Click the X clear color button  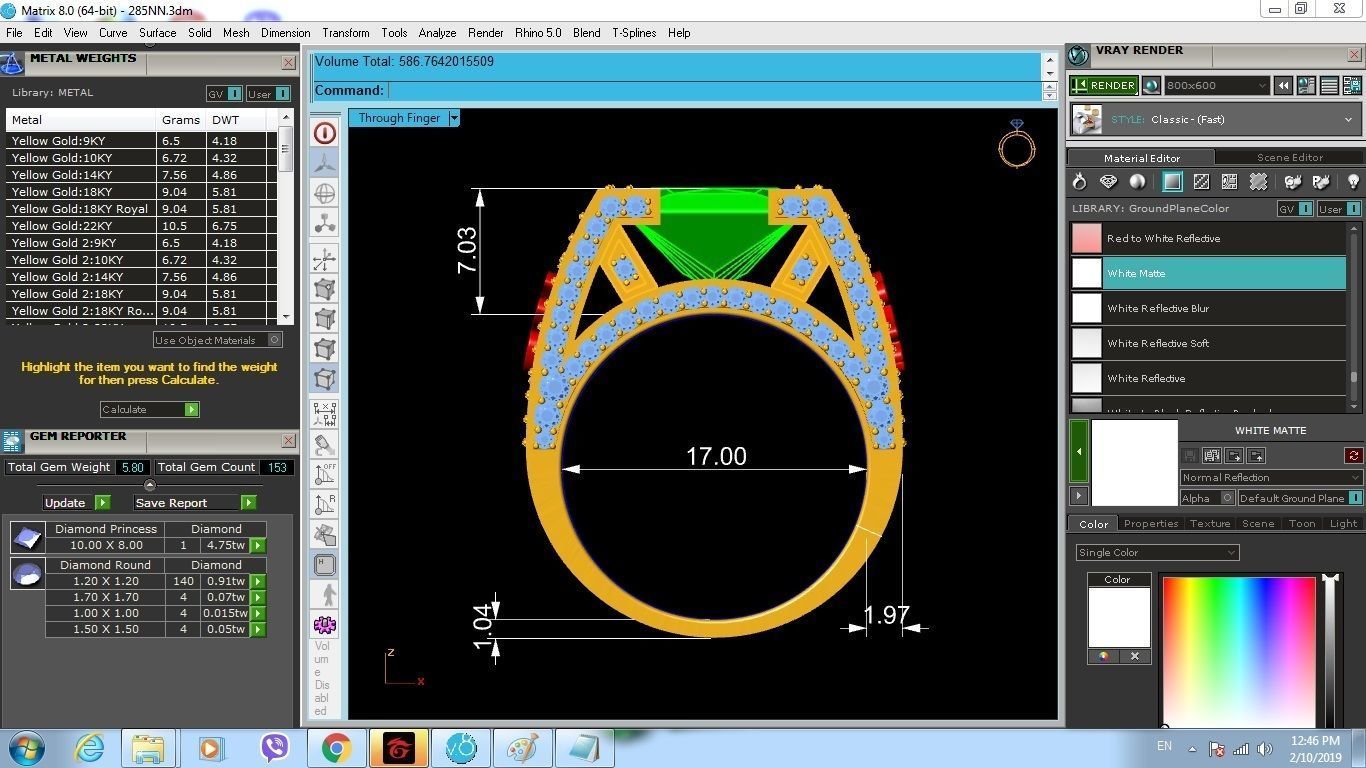[x=1134, y=657]
